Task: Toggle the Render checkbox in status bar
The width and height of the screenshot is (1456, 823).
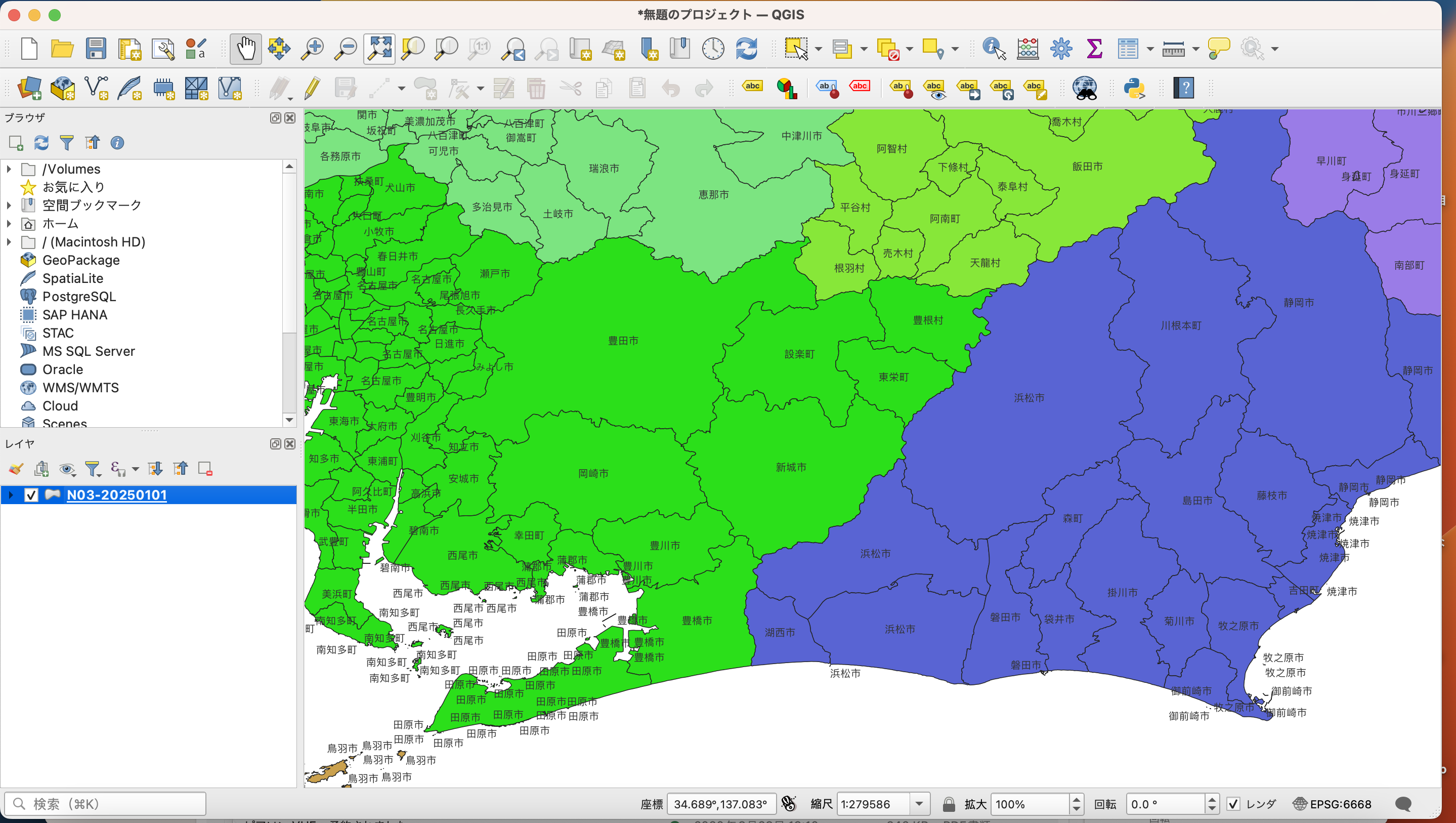Action: tap(1233, 804)
